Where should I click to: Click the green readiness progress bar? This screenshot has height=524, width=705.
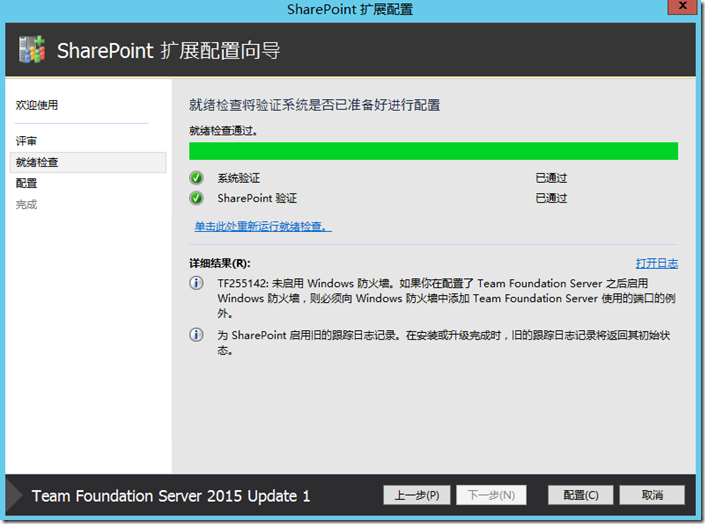pos(433,151)
